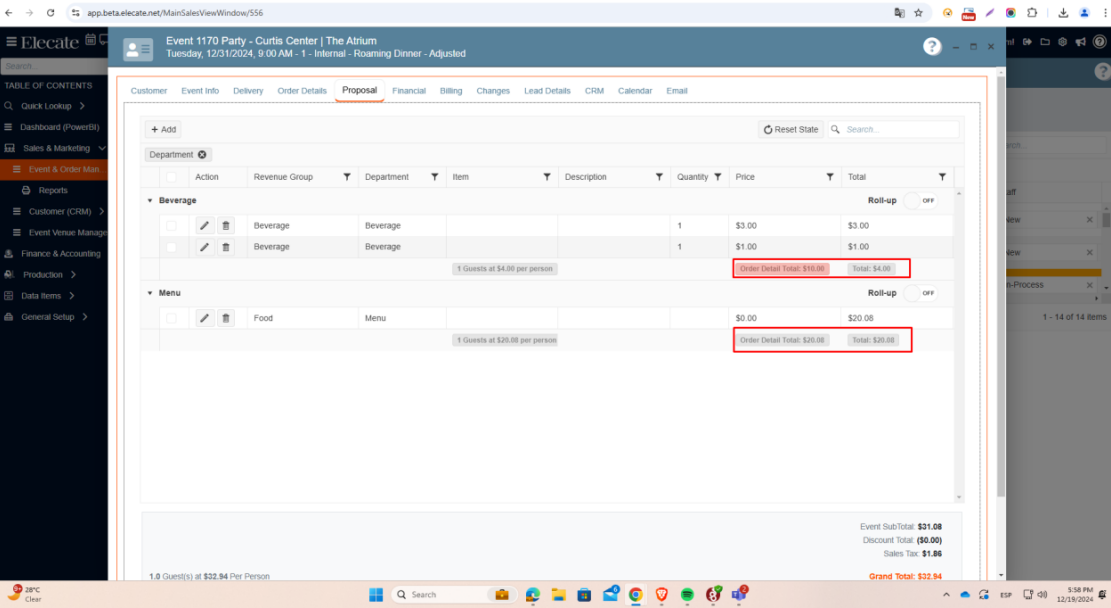
Task: Open the Delivery tab
Action: [x=248, y=91]
